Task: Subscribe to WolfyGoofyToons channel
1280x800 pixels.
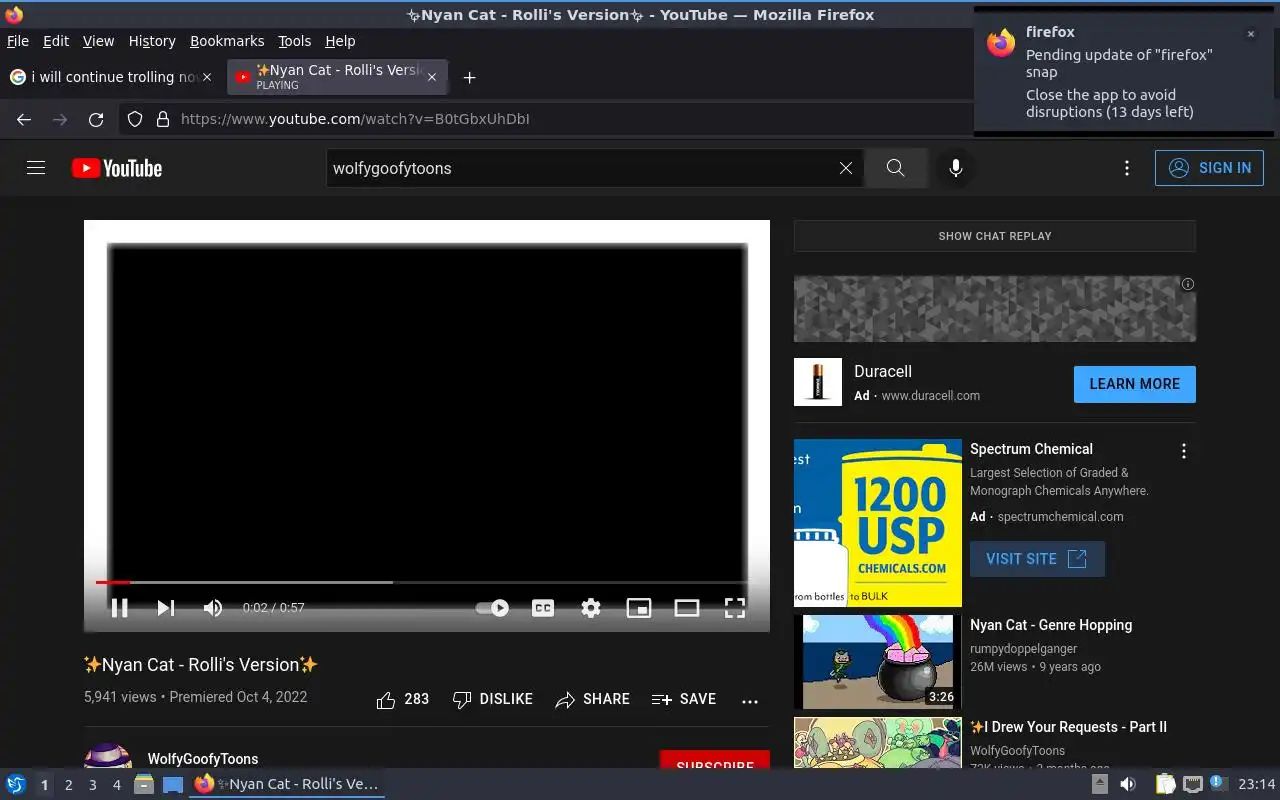Action: point(715,760)
